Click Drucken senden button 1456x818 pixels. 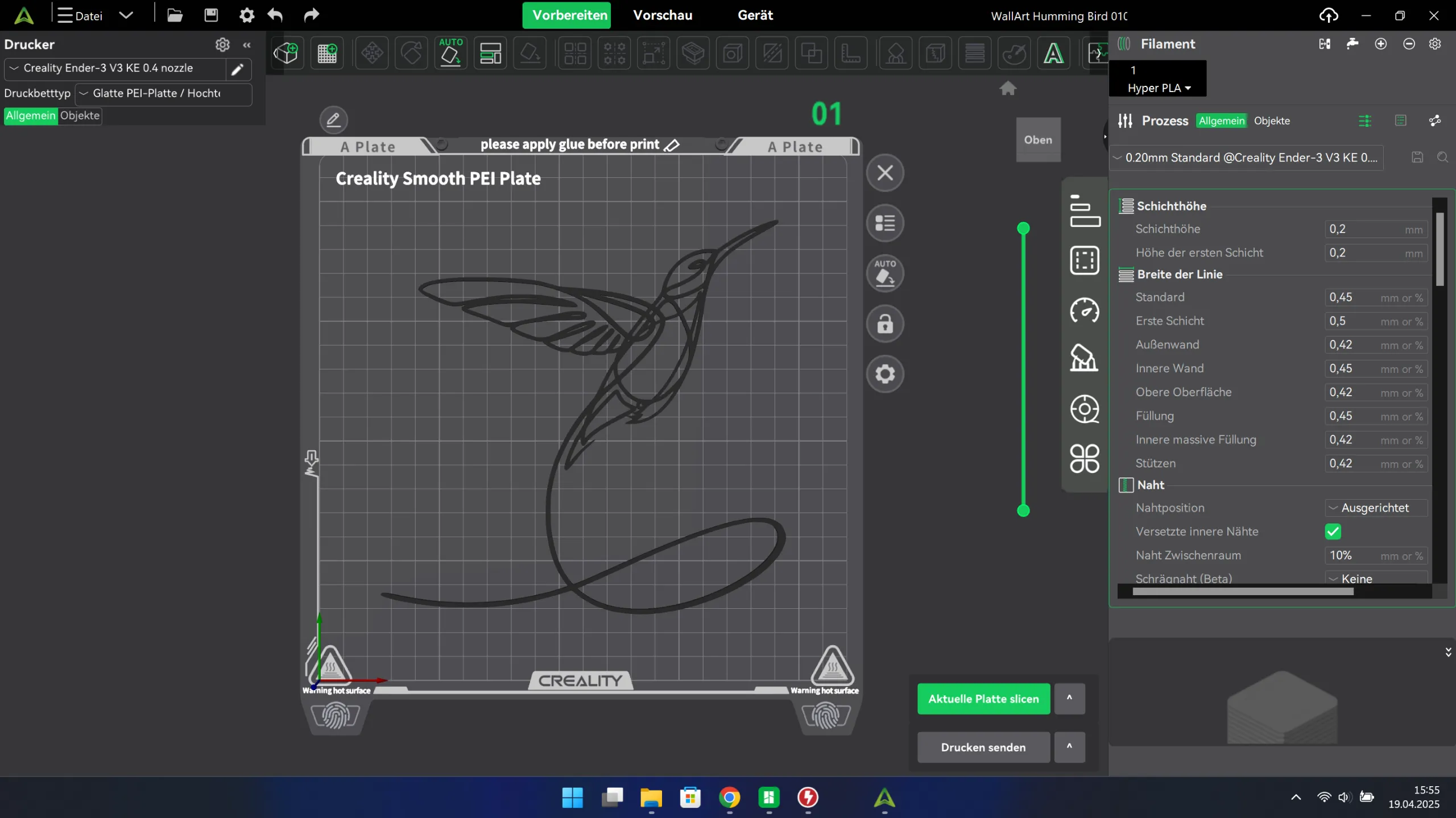tap(983, 747)
